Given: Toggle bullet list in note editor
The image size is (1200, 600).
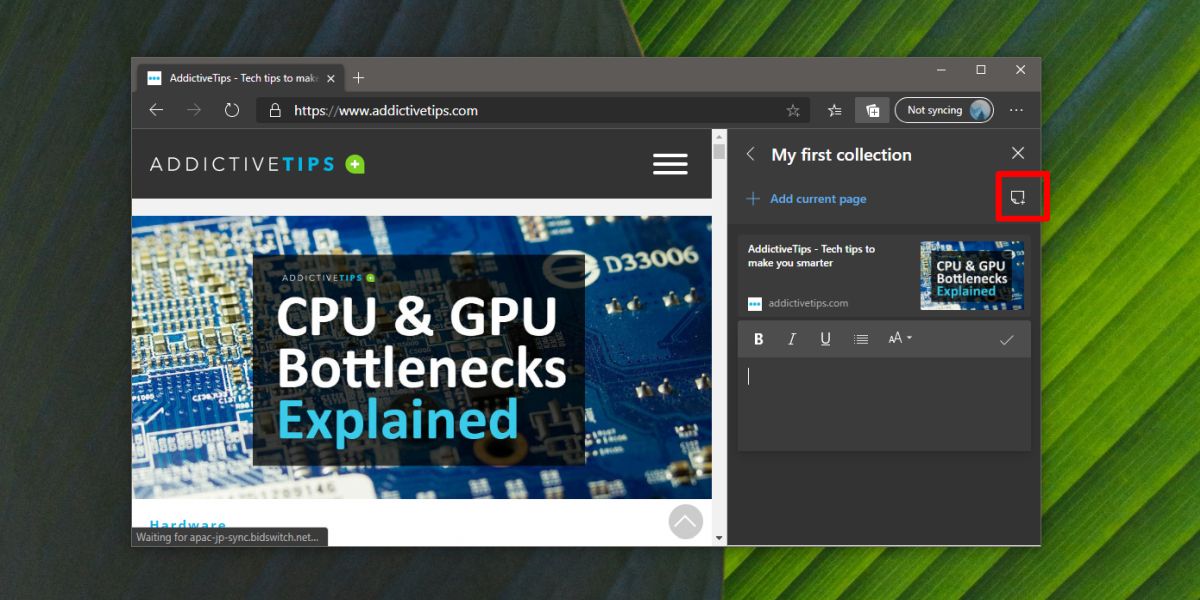Looking at the screenshot, I should click(x=861, y=340).
